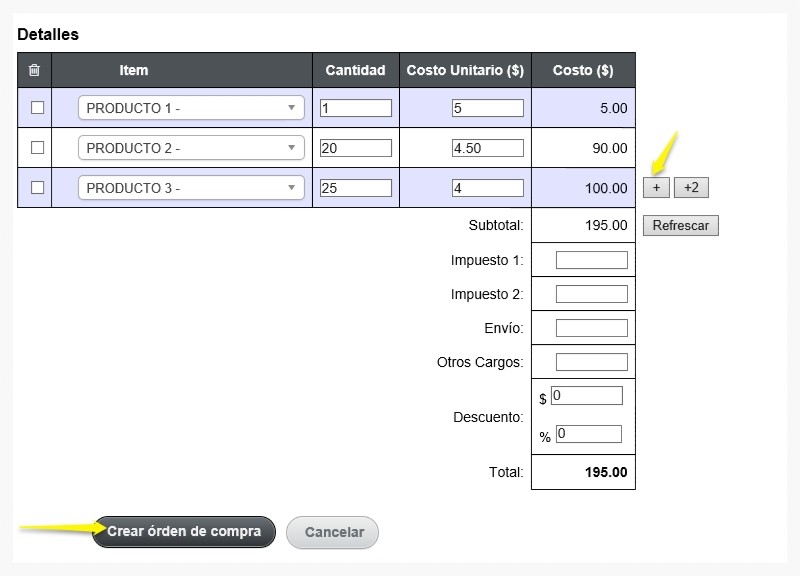800x576 pixels.
Task: Focus the Otros Cargos field
Action: (x=592, y=362)
